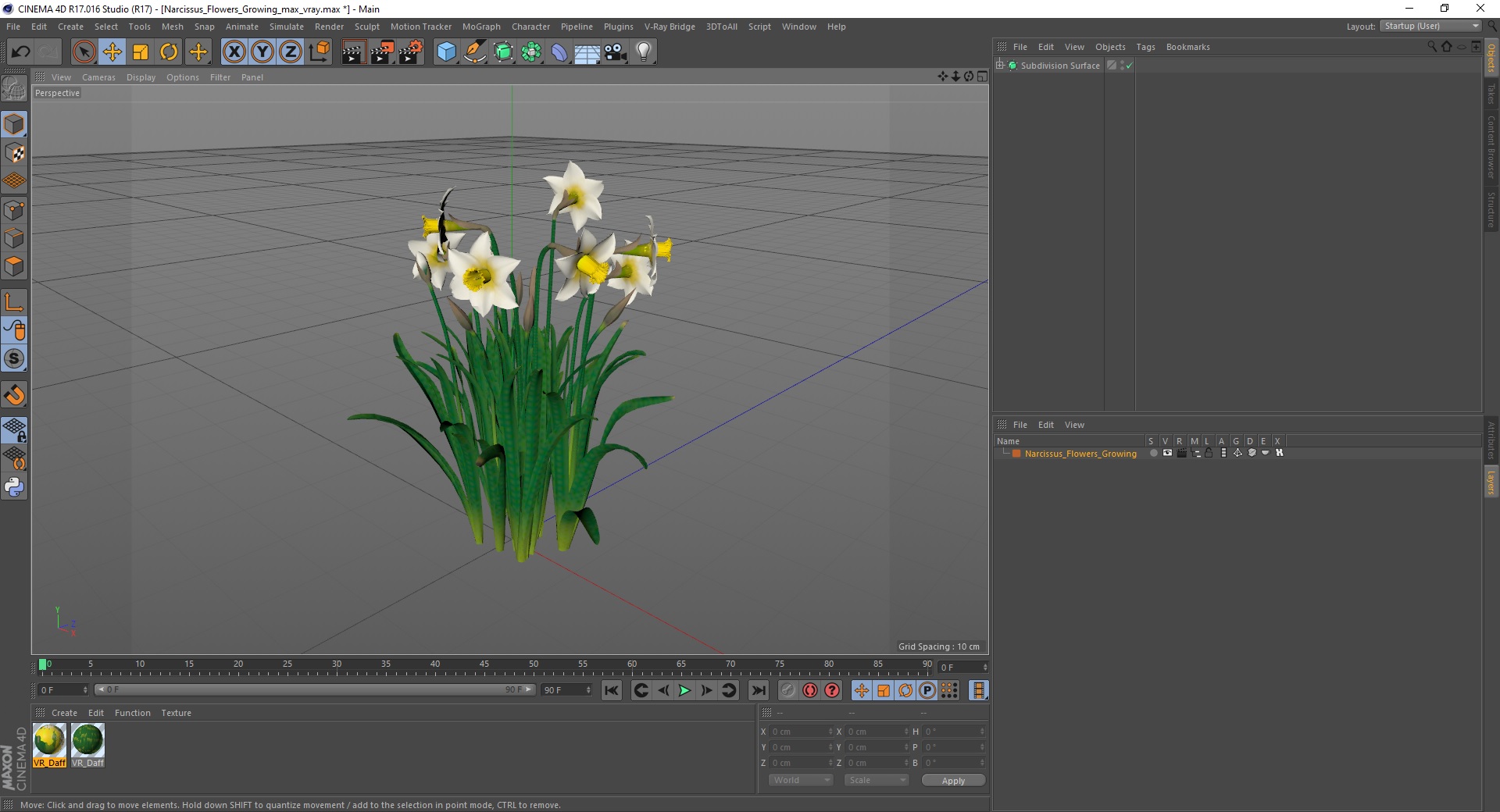Toggle Subdivision Surface enable checkmark
Viewport: 1500px width, 812px height.
(x=1129, y=66)
